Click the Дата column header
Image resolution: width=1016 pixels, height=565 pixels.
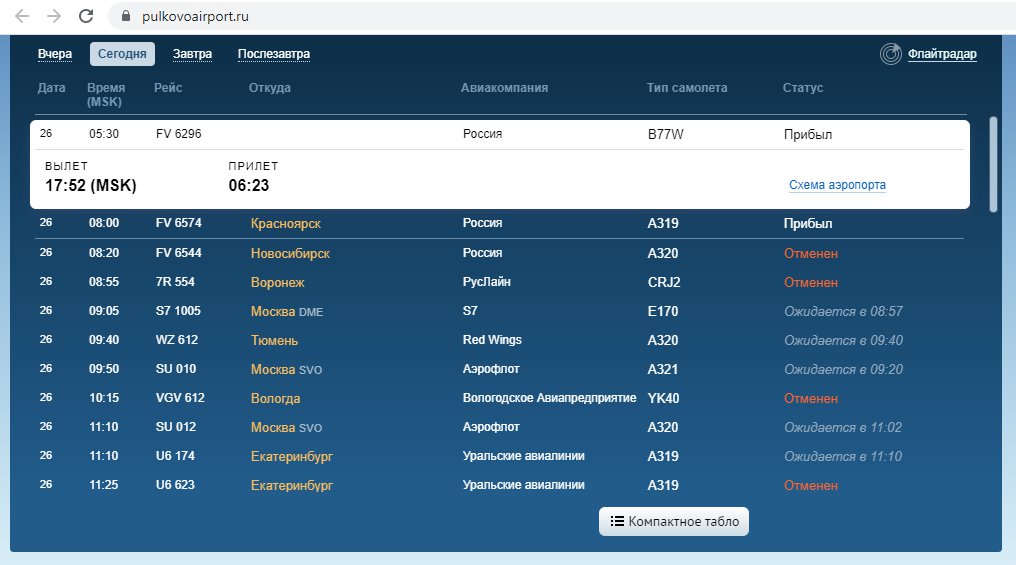(51, 87)
